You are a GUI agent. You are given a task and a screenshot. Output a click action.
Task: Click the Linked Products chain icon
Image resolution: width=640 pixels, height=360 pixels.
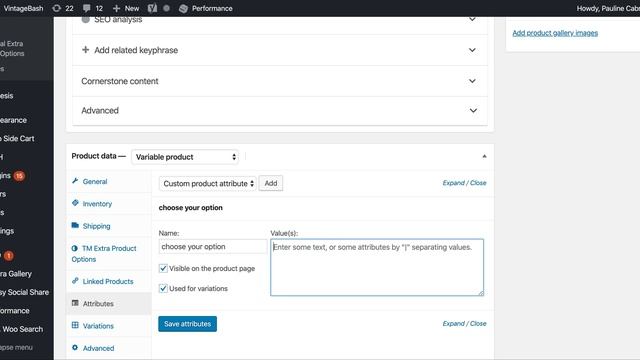point(75,281)
